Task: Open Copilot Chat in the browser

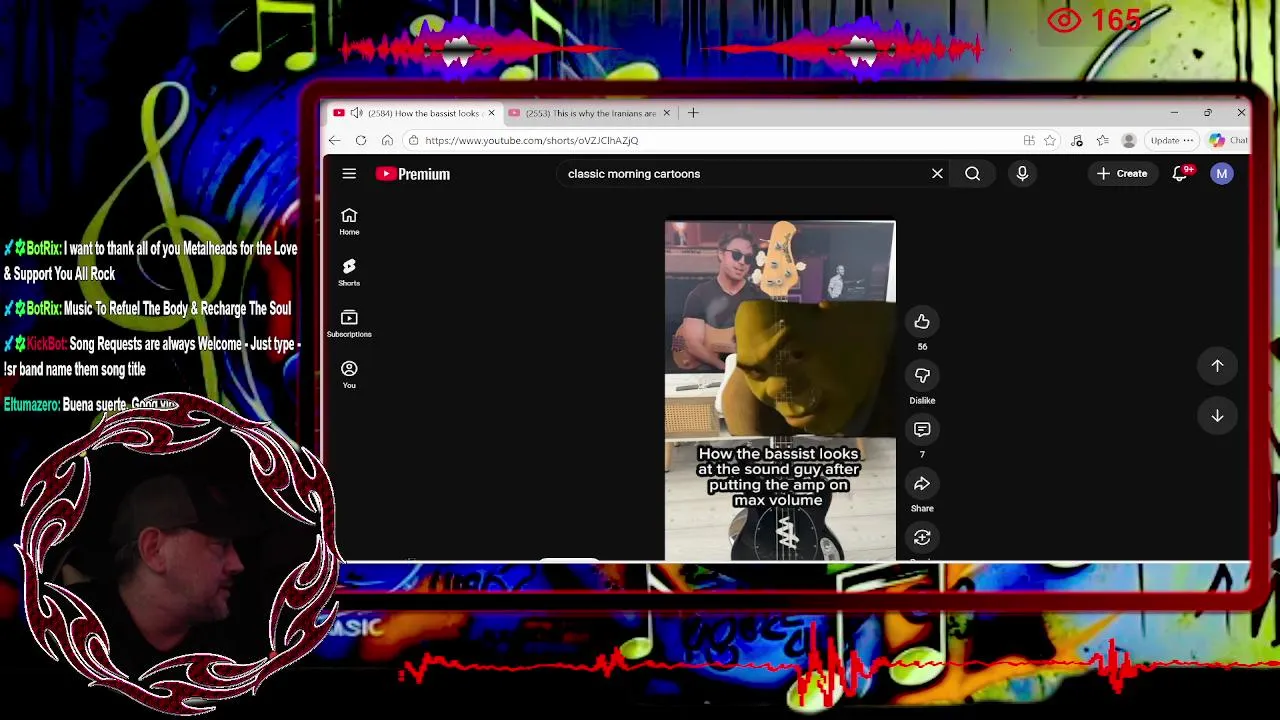Action: click(1228, 140)
